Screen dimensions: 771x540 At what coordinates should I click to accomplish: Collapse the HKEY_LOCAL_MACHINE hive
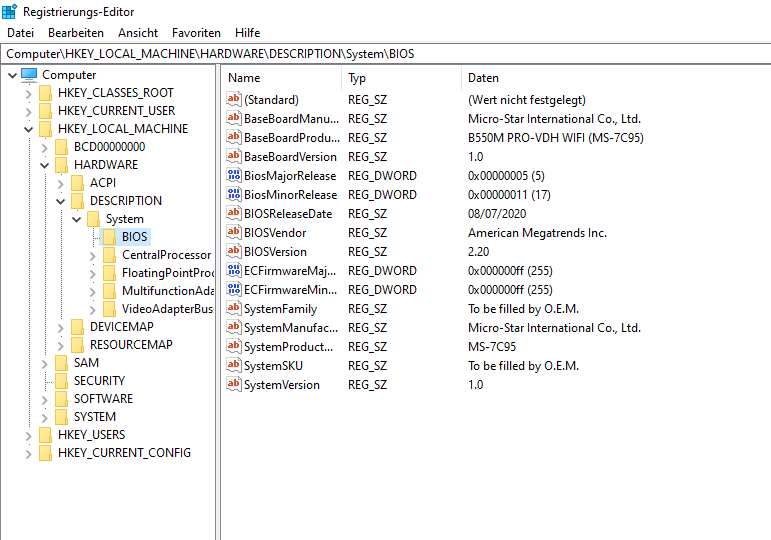click(29, 129)
